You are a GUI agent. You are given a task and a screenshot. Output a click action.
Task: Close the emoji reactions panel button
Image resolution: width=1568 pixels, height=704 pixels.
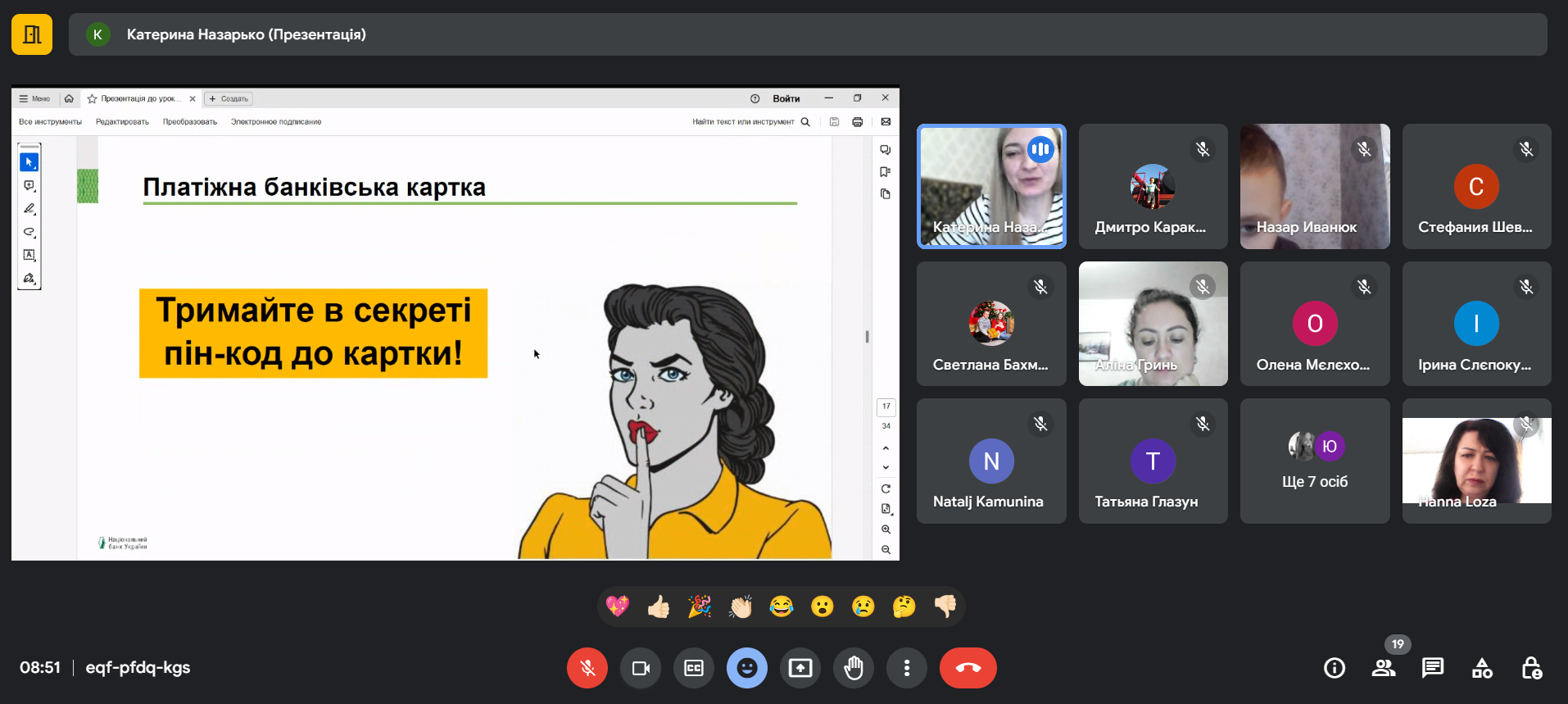(747, 668)
